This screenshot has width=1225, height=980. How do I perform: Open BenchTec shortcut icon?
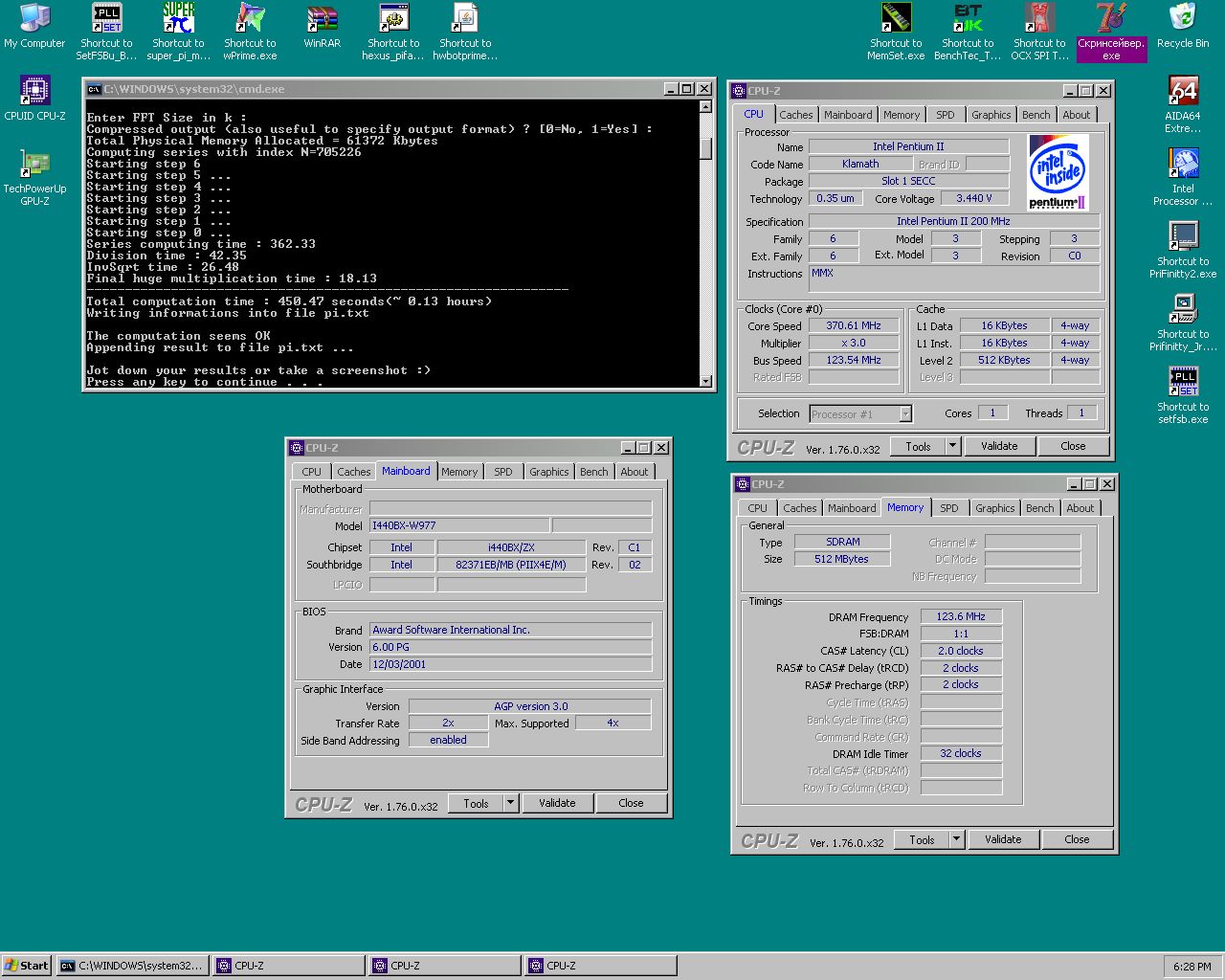[x=968, y=32]
